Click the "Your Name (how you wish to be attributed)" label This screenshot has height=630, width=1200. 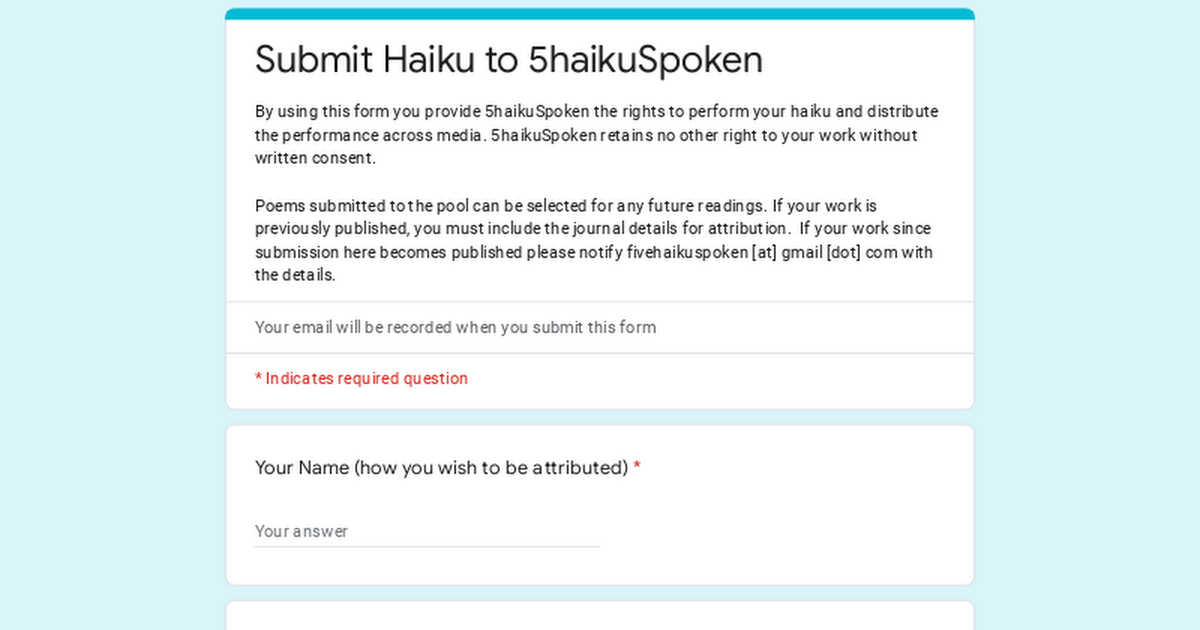point(441,467)
